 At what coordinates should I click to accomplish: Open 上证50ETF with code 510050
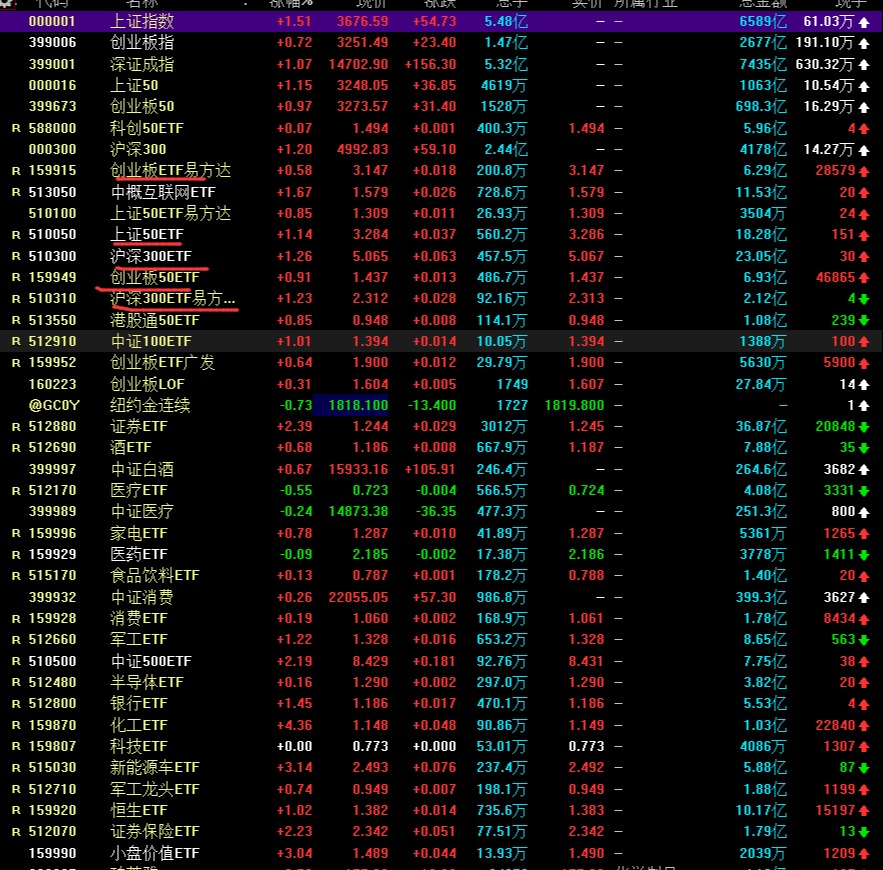point(147,234)
